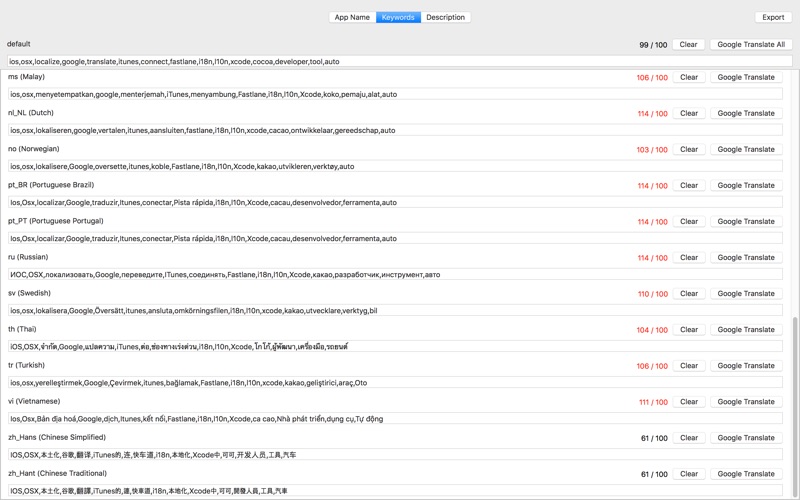Open the Description tab
Screen dimensions: 800x500
pos(445,17)
